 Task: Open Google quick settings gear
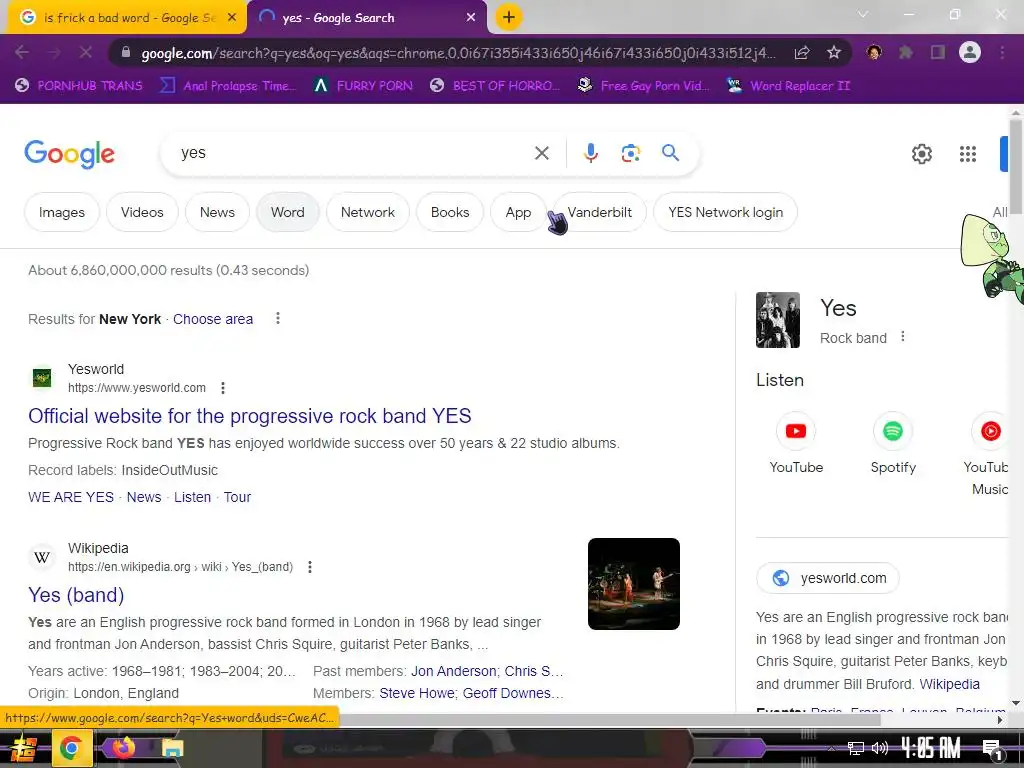[921, 154]
